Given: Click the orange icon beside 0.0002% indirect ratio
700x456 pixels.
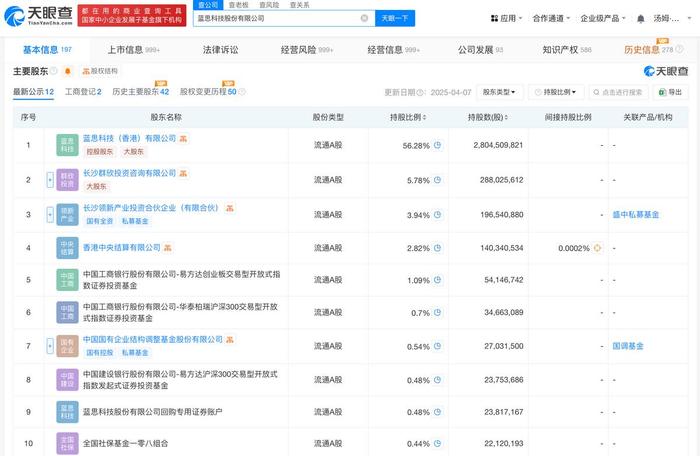Looking at the screenshot, I should click(597, 247).
